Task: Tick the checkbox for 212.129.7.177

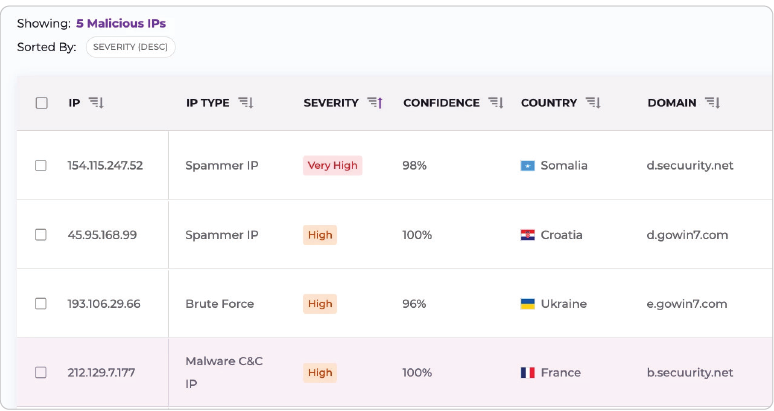Action: pos(41,373)
